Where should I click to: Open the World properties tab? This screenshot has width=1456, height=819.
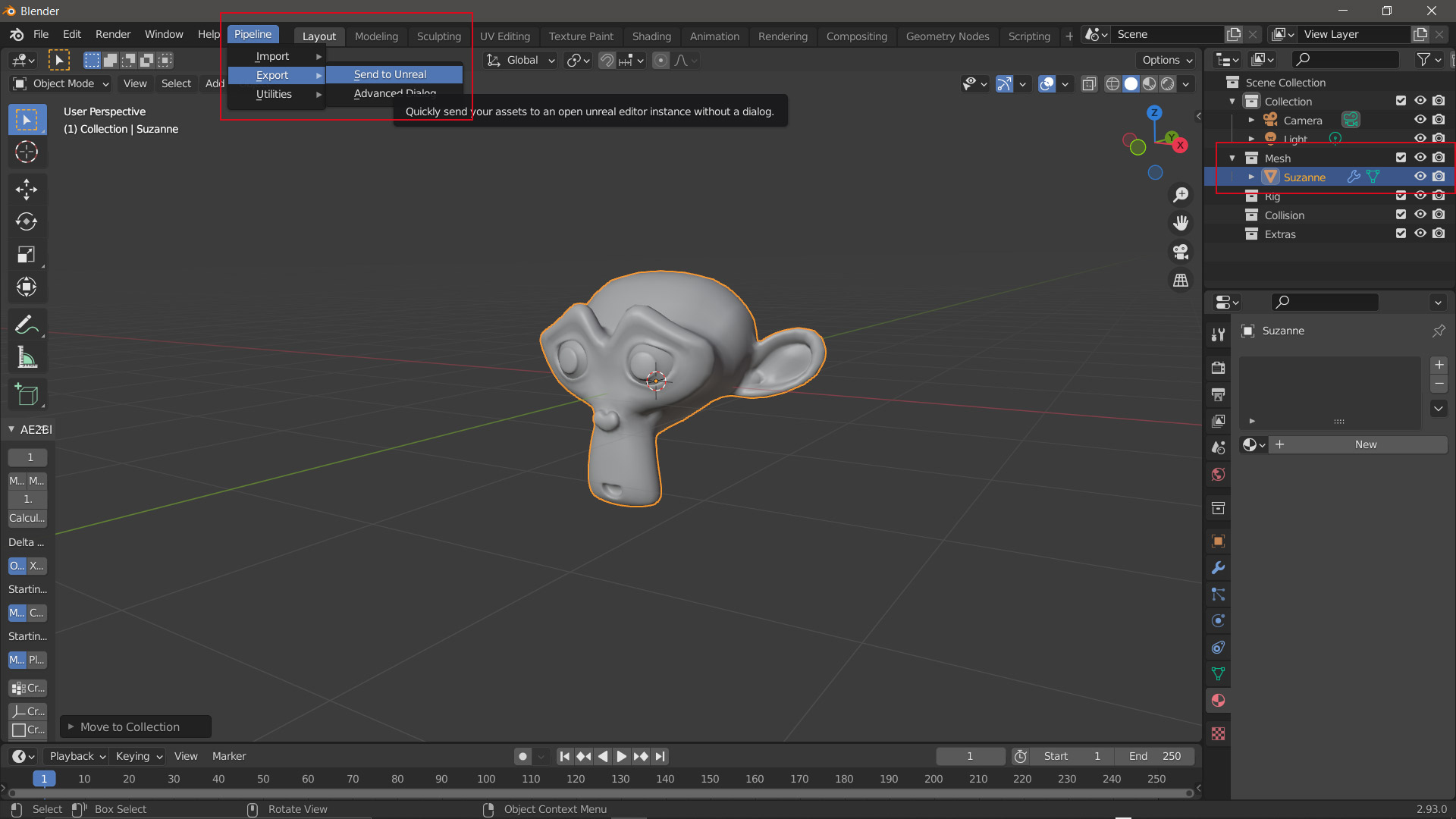[x=1218, y=475]
